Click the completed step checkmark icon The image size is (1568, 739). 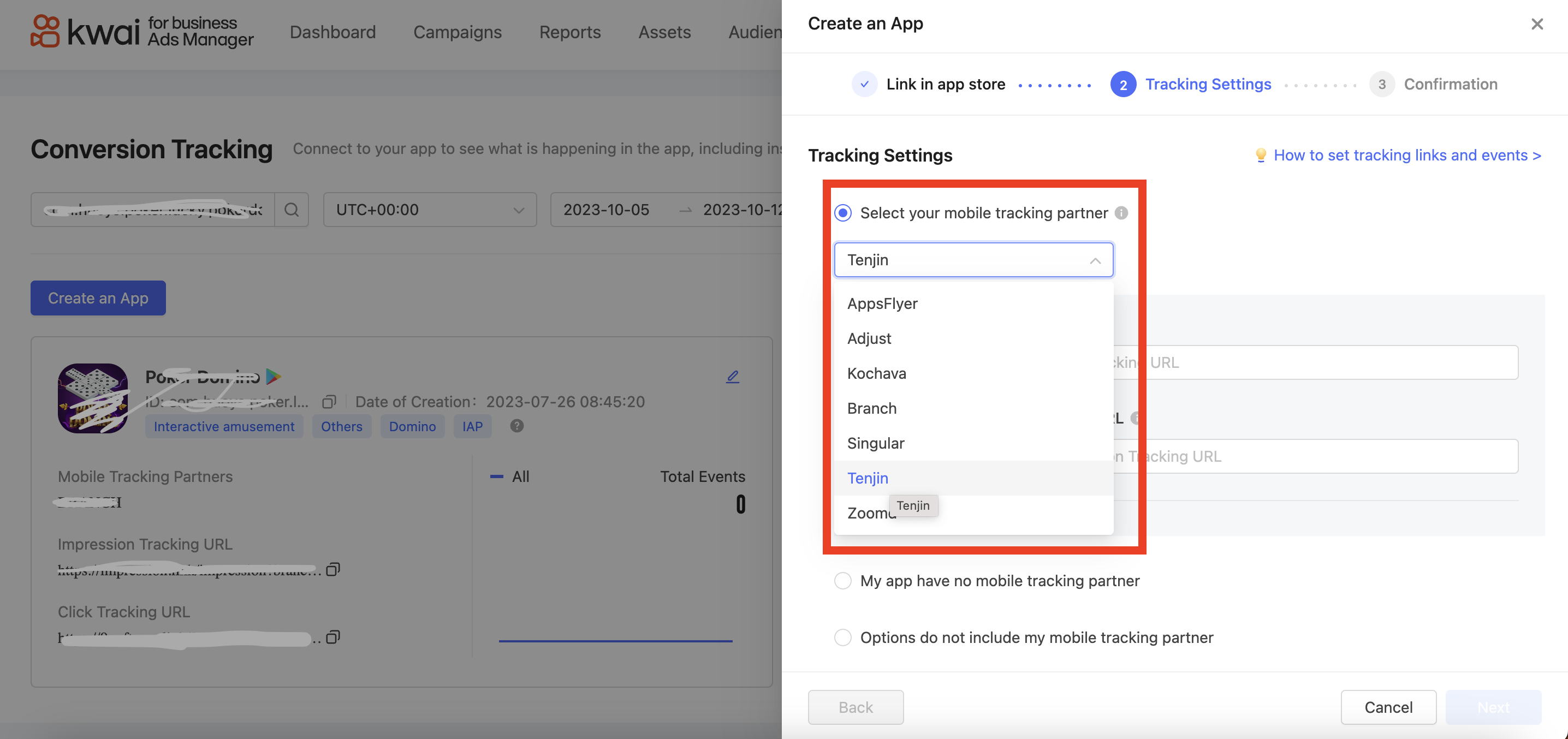click(864, 84)
